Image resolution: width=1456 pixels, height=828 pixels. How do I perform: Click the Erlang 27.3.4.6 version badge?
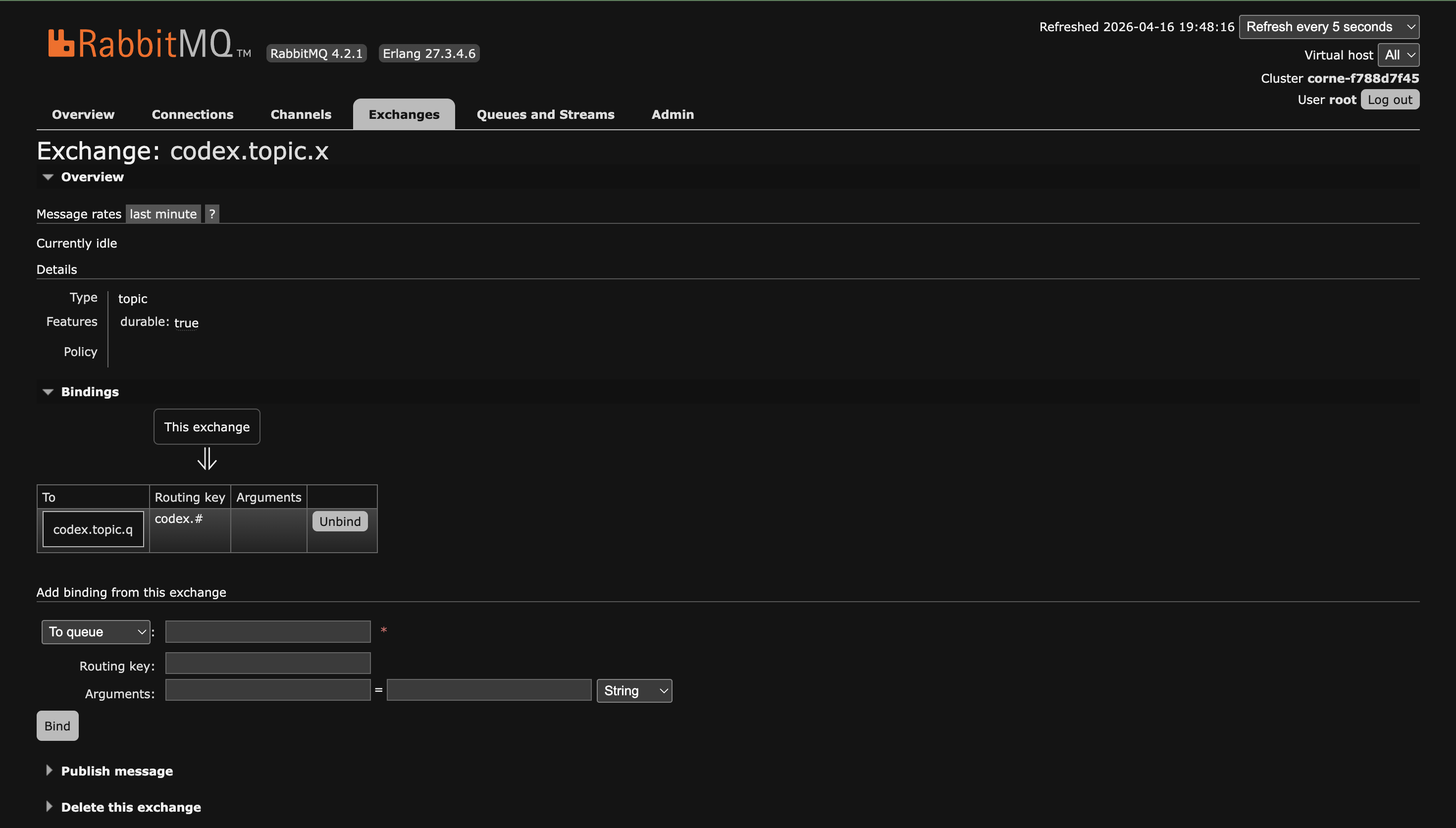429,53
